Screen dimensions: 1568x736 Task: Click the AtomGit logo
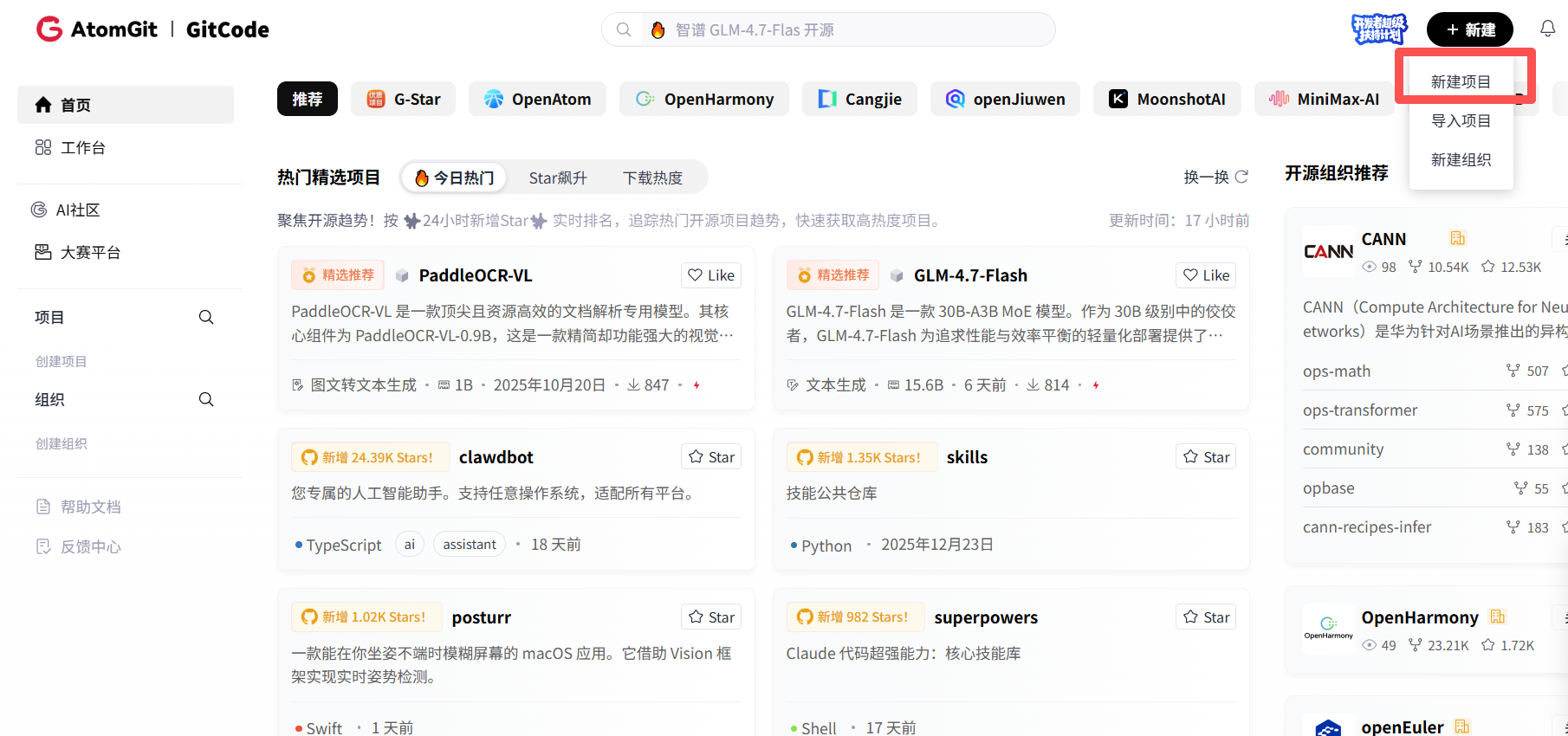[97, 29]
